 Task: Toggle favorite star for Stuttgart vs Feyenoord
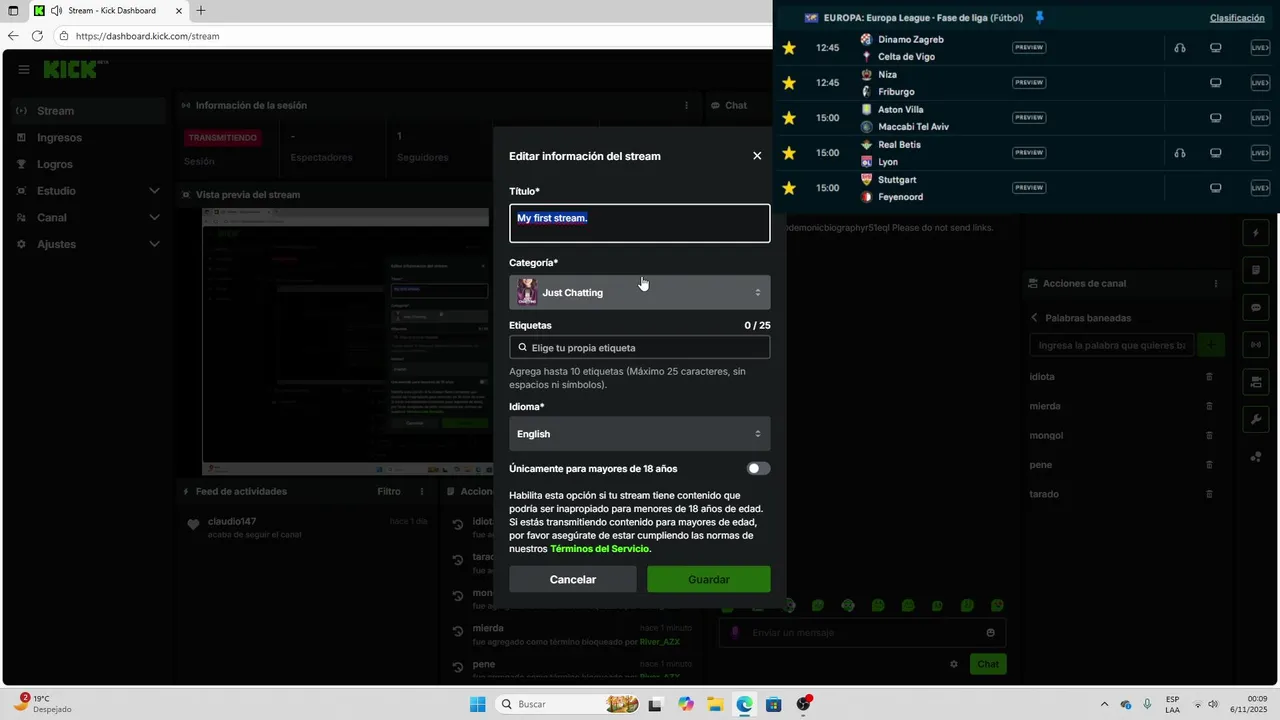[789, 188]
